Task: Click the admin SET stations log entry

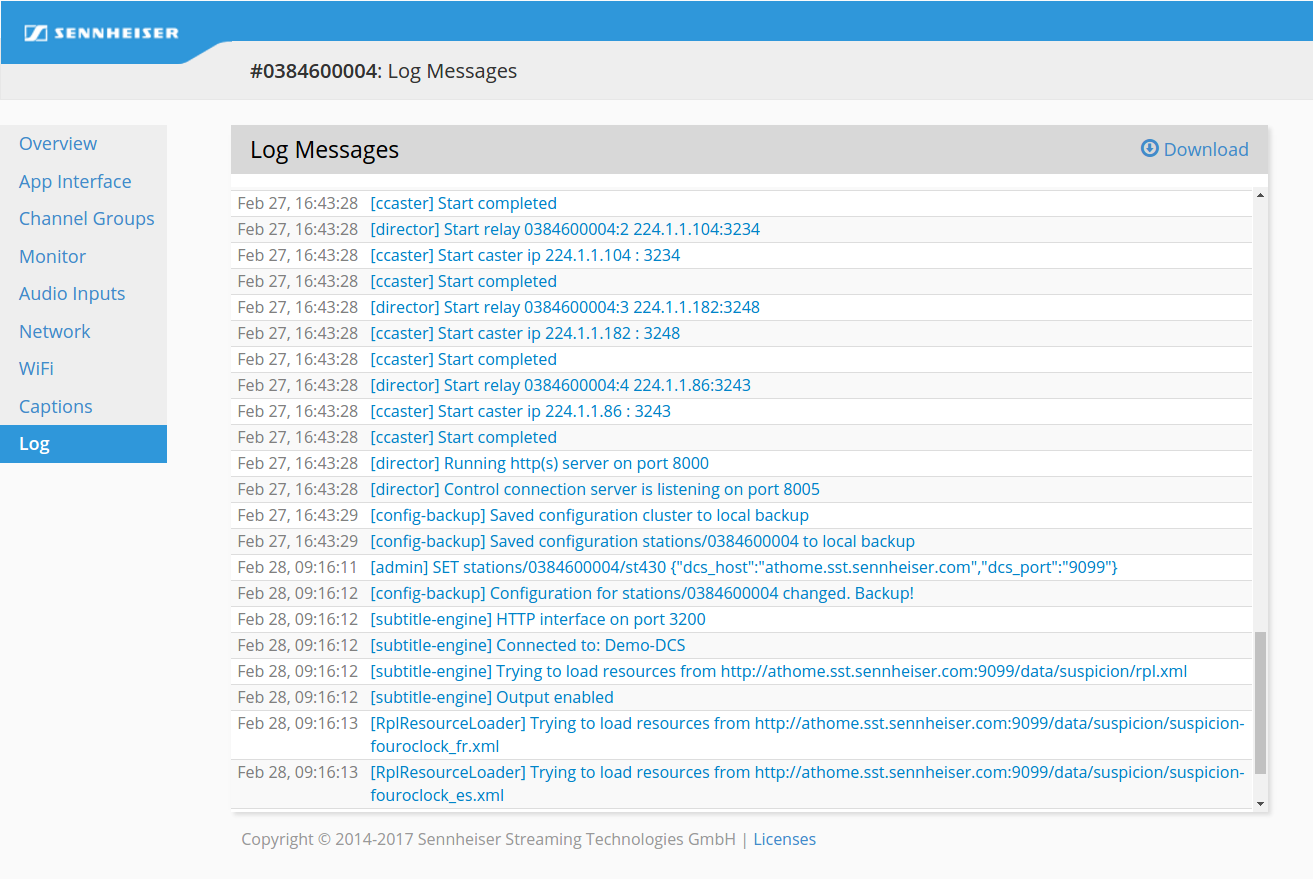Action: [x=743, y=568]
